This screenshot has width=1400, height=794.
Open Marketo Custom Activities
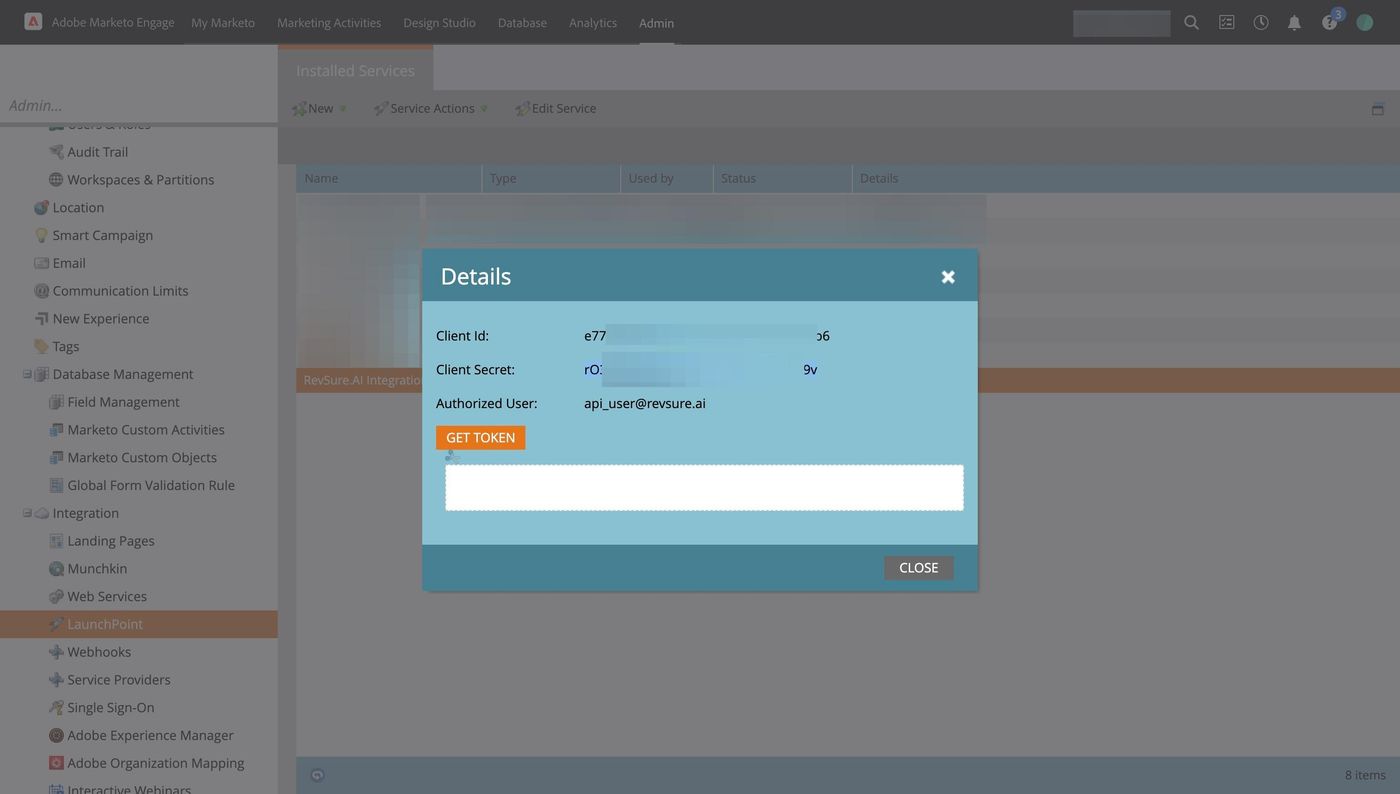pos(145,430)
